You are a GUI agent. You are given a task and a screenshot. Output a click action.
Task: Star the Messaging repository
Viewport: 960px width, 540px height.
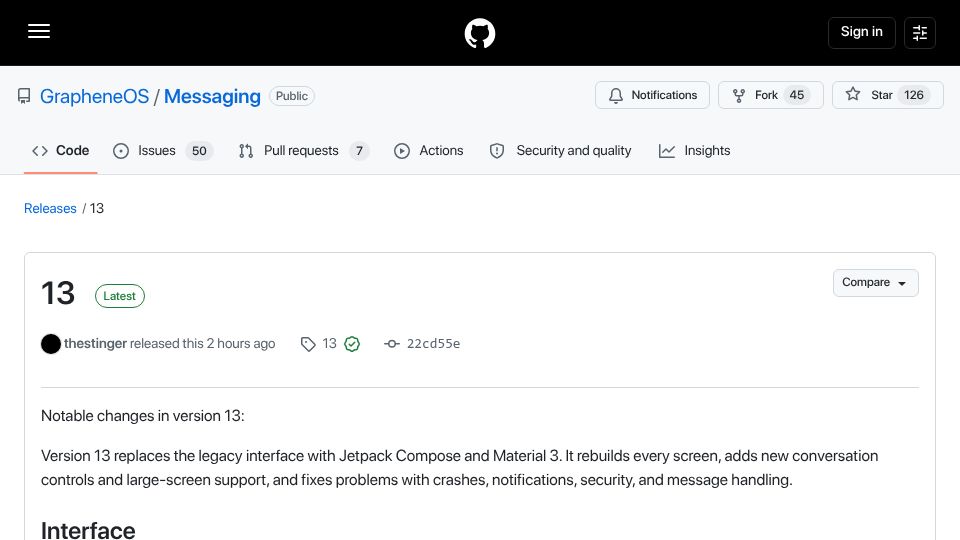887,95
